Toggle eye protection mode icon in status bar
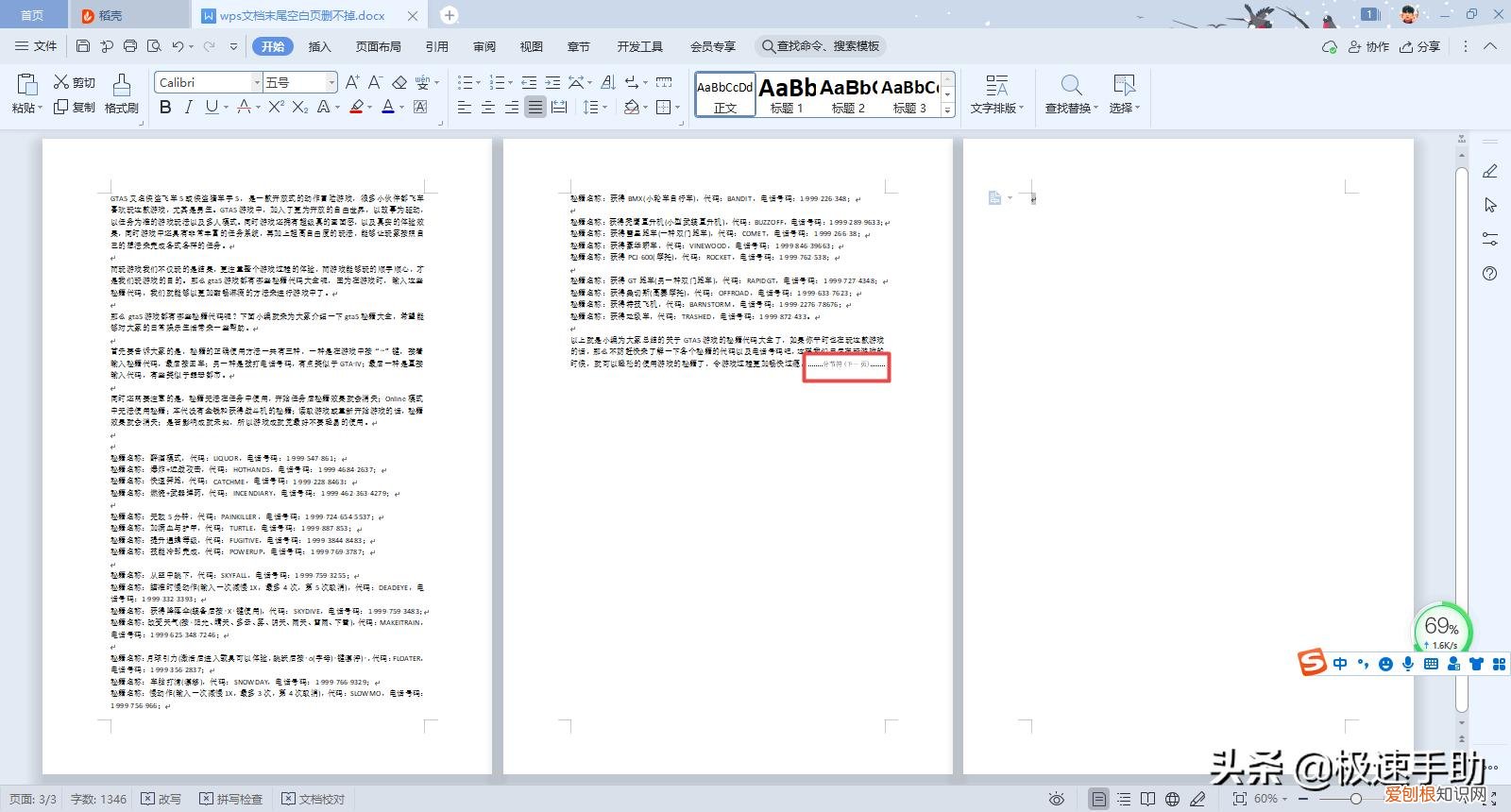Screen dimensions: 1511x812 pos(1057,799)
